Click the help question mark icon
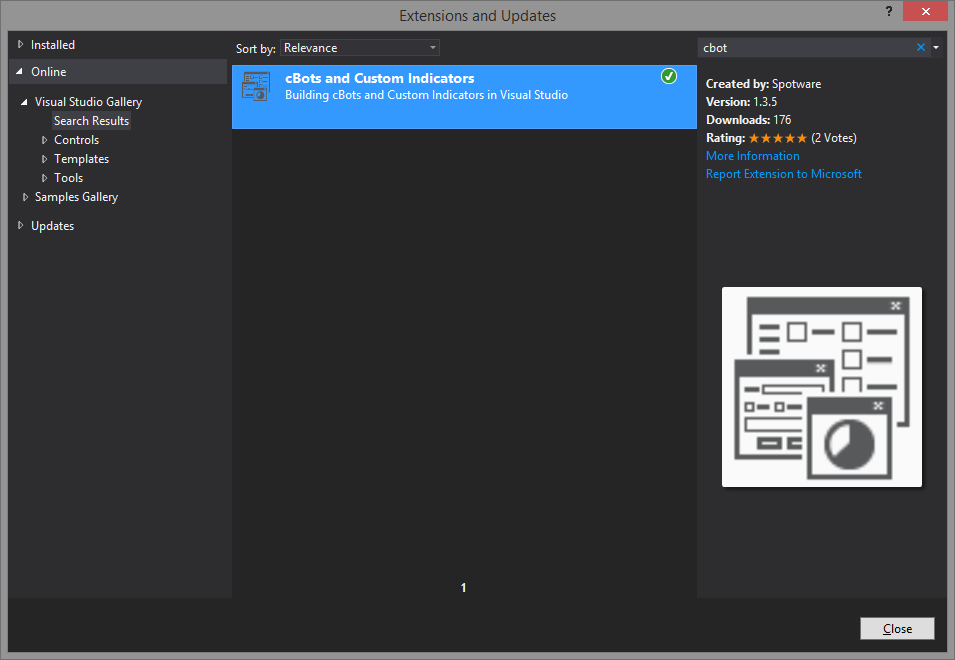The width and height of the screenshot is (955, 660). click(889, 12)
